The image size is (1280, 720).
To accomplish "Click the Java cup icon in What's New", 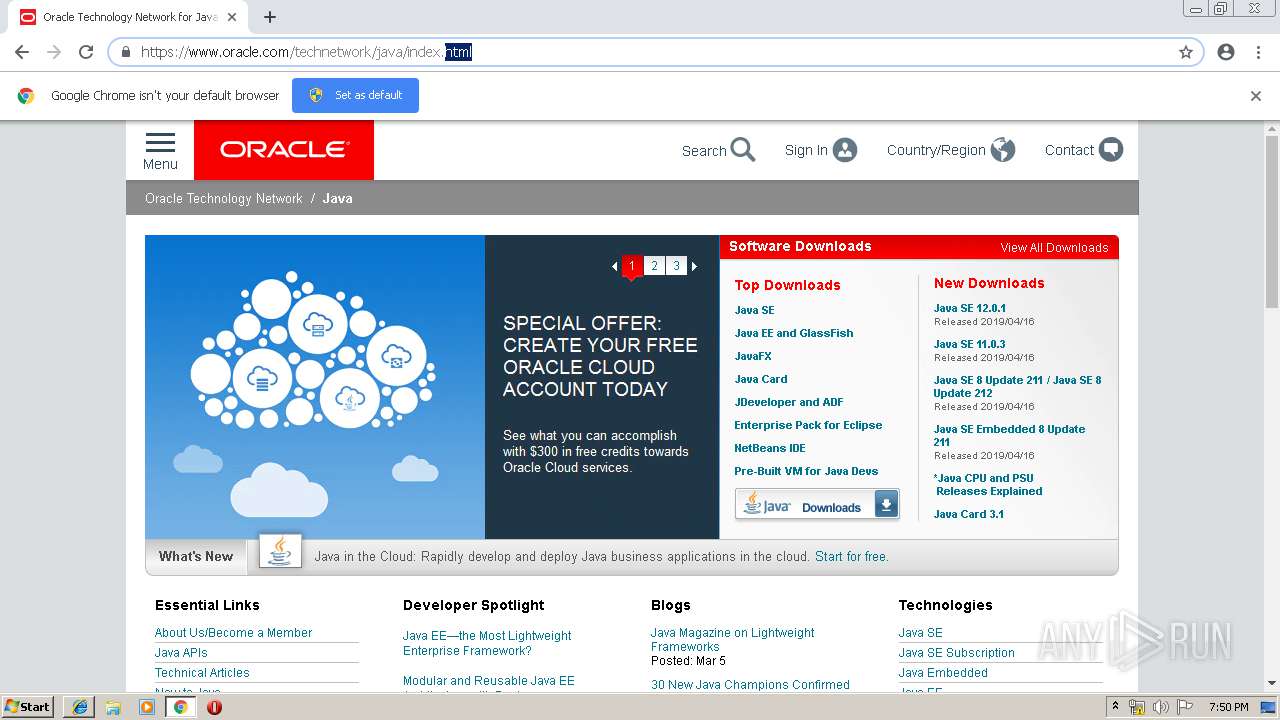I will click(280, 551).
